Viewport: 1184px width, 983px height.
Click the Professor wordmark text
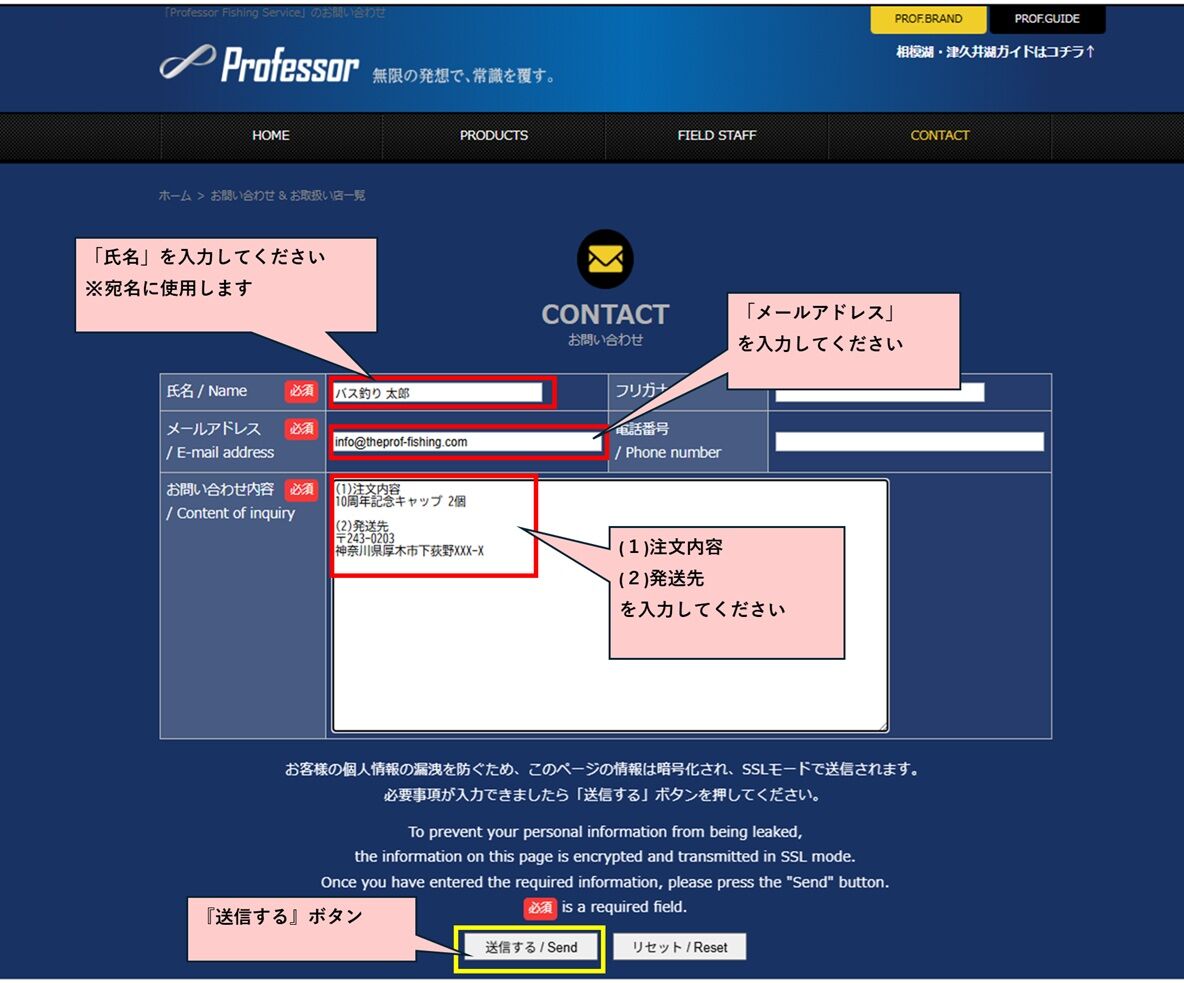click(x=290, y=64)
